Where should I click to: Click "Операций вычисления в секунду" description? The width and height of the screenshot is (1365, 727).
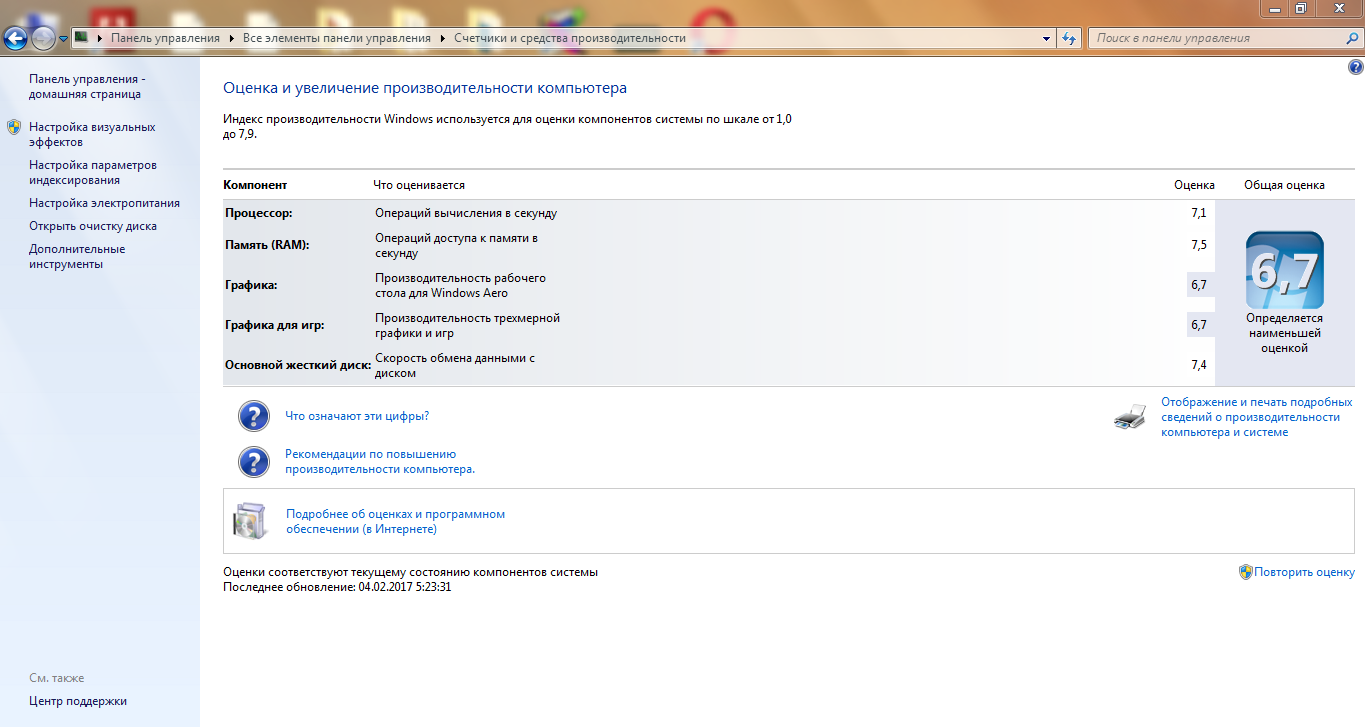[466, 213]
